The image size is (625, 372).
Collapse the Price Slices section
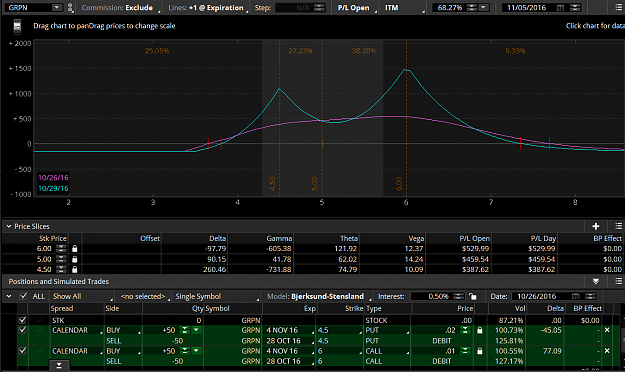(x=9, y=226)
